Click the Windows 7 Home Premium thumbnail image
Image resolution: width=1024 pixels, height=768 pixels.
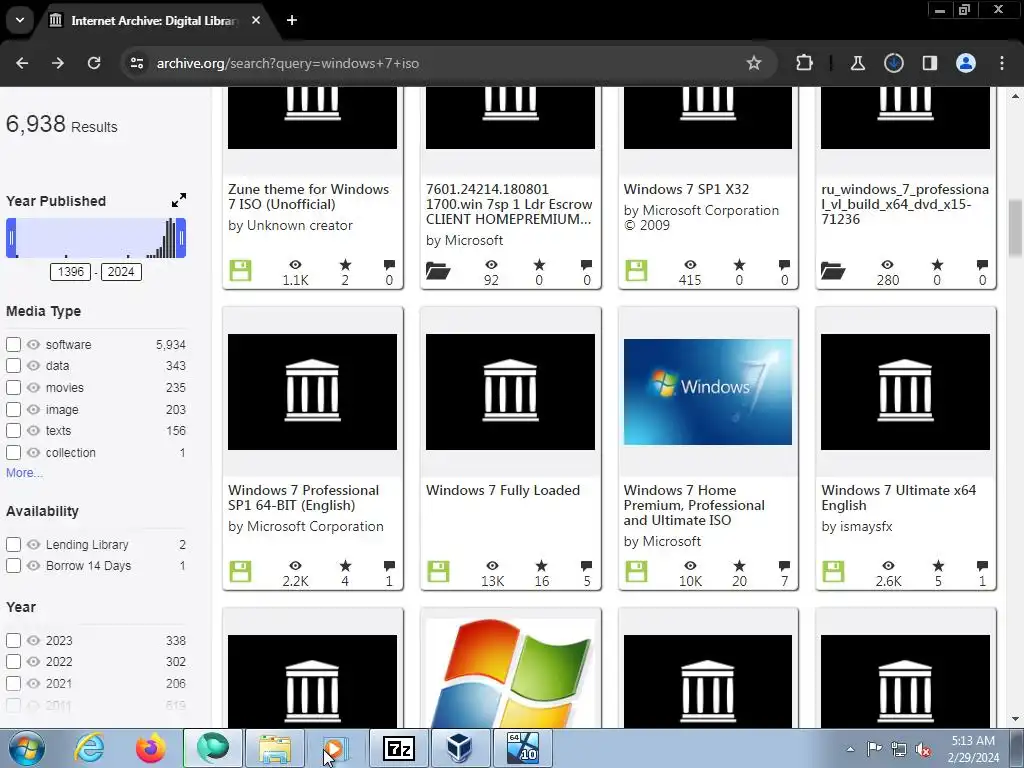[x=708, y=392]
